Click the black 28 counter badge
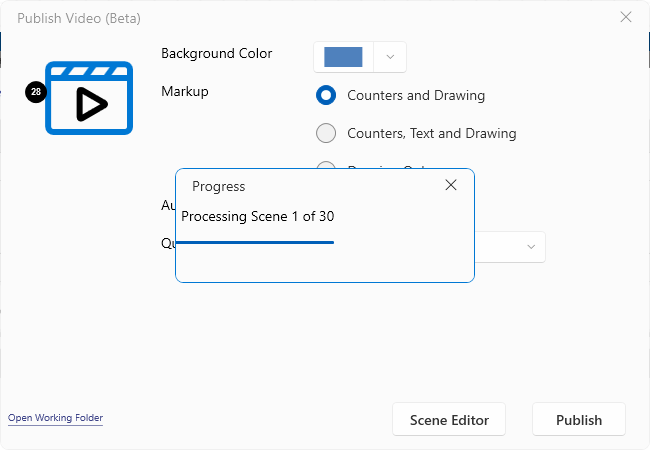 click(36, 92)
